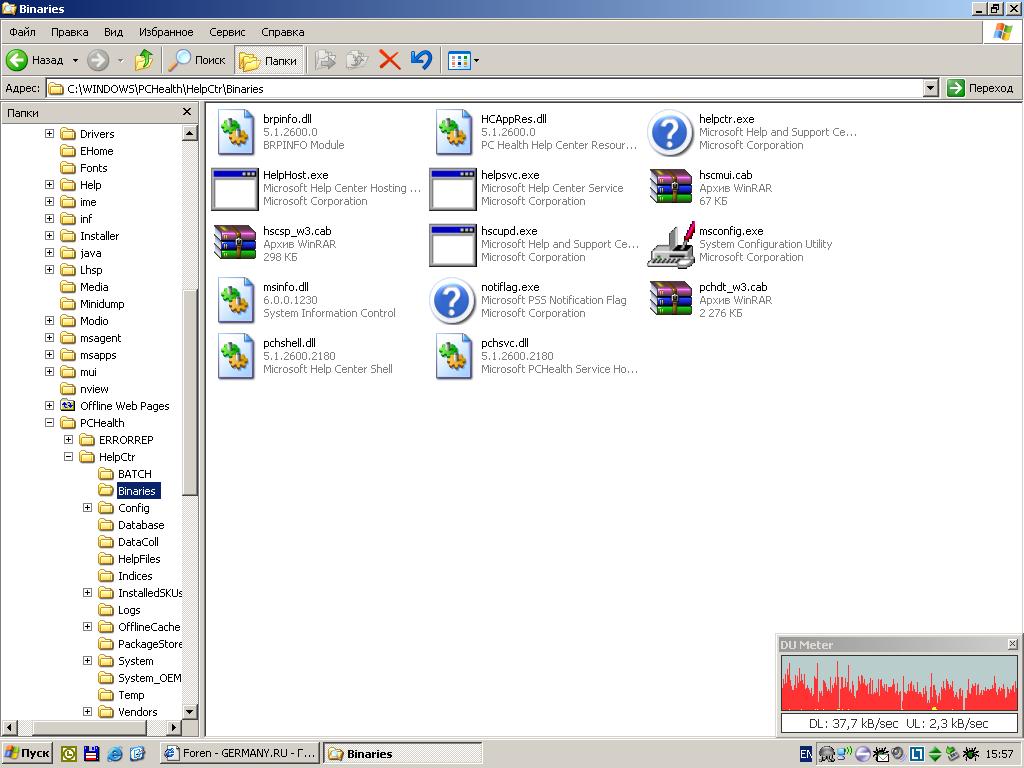
Task: Click the Up one level folder icon
Action: pos(144,60)
